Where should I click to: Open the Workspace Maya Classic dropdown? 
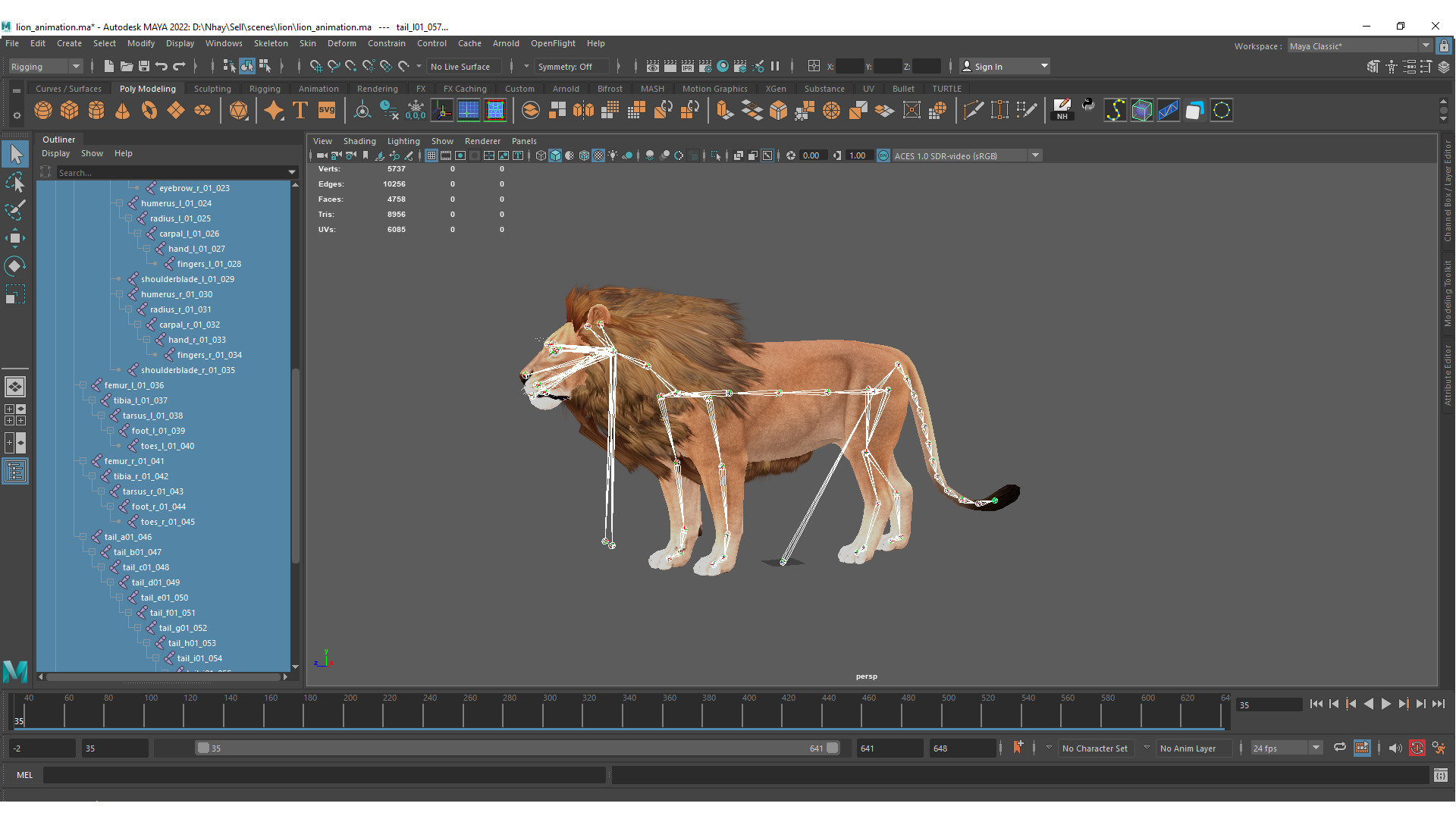pyautogui.click(x=1360, y=46)
